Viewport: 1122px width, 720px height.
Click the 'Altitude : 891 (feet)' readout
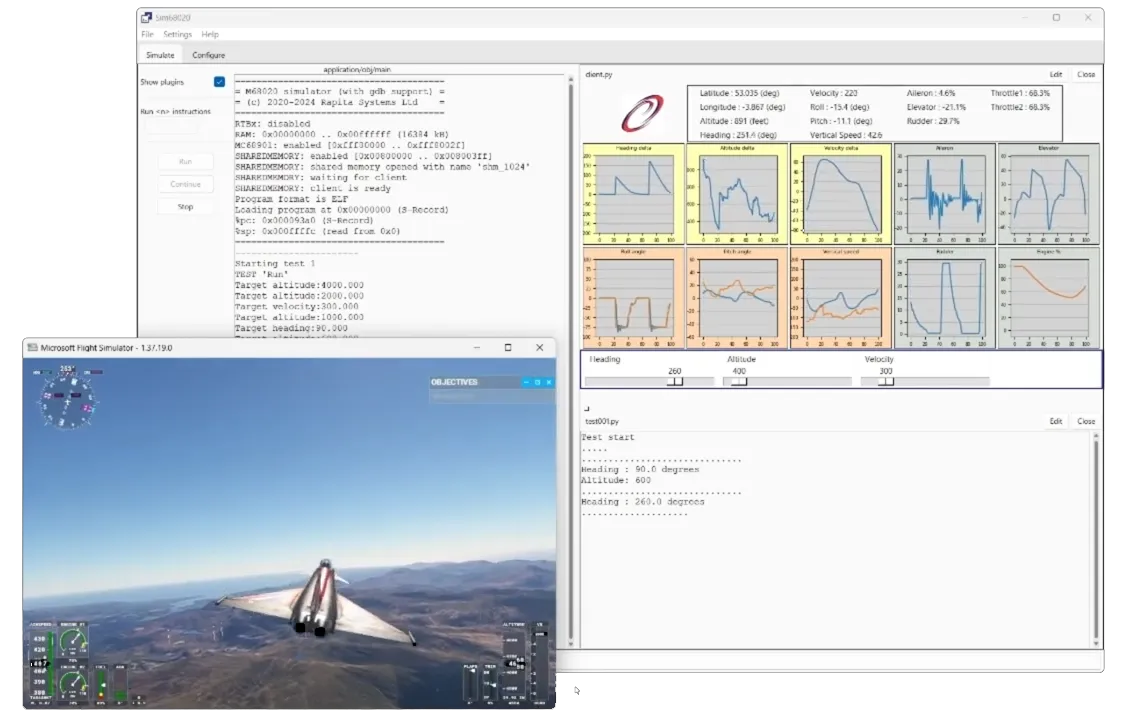(x=733, y=121)
